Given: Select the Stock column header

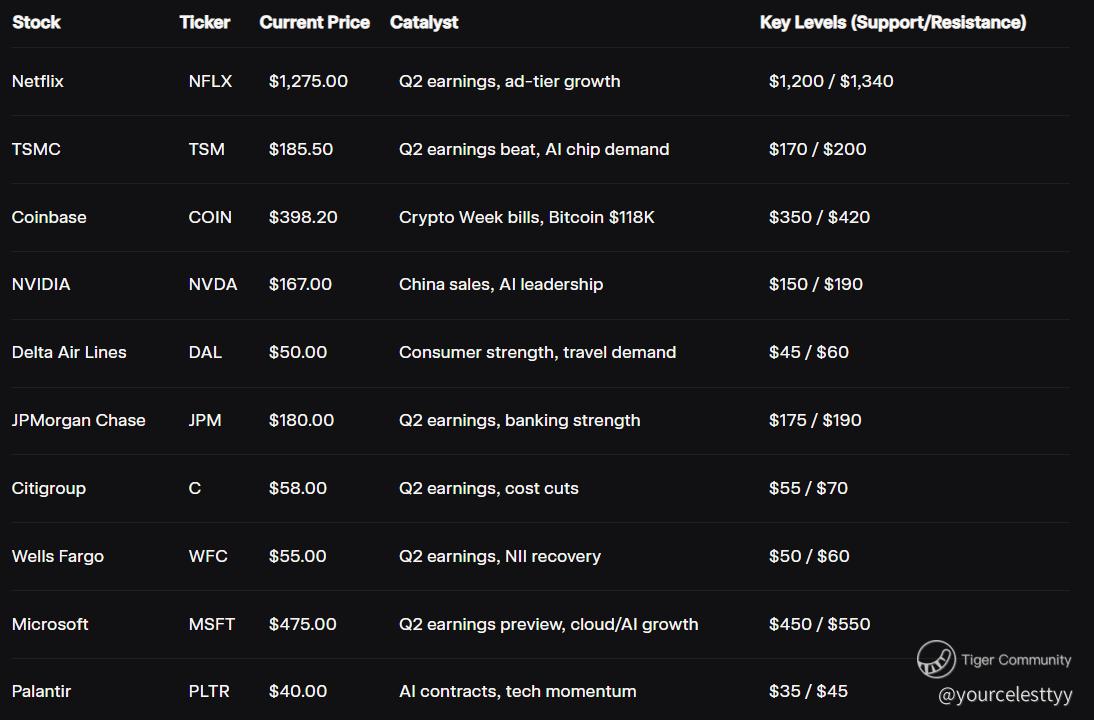Looking at the screenshot, I should pyautogui.click(x=36, y=22).
